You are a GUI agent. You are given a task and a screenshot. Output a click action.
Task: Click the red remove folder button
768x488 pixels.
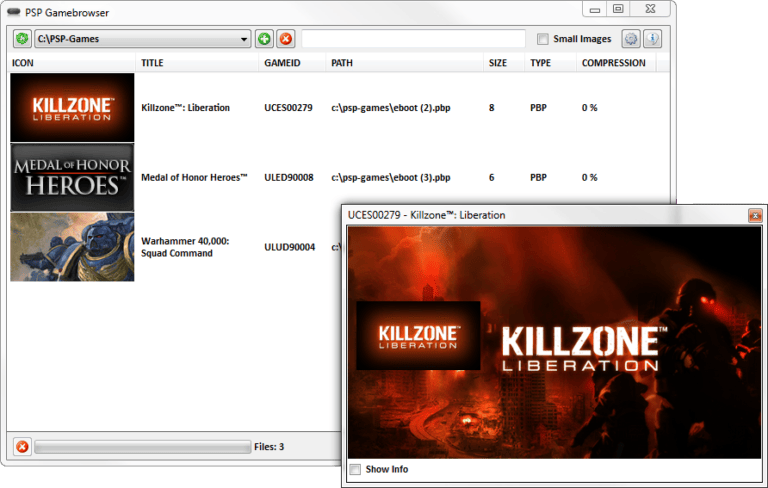285,39
